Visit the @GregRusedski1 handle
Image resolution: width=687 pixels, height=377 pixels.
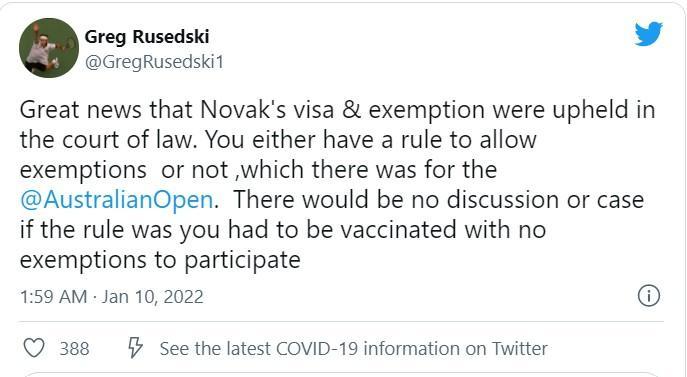154,62
